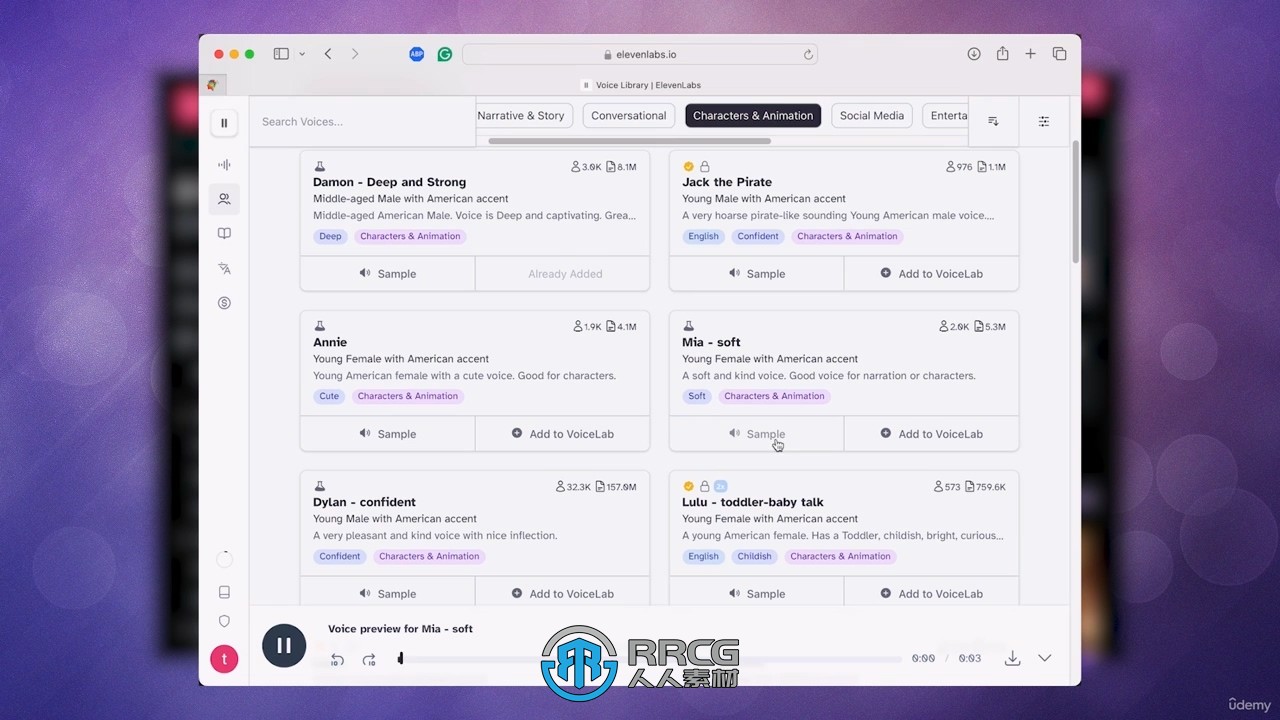
Task: Click the English tag on Lulu card
Action: click(703, 556)
